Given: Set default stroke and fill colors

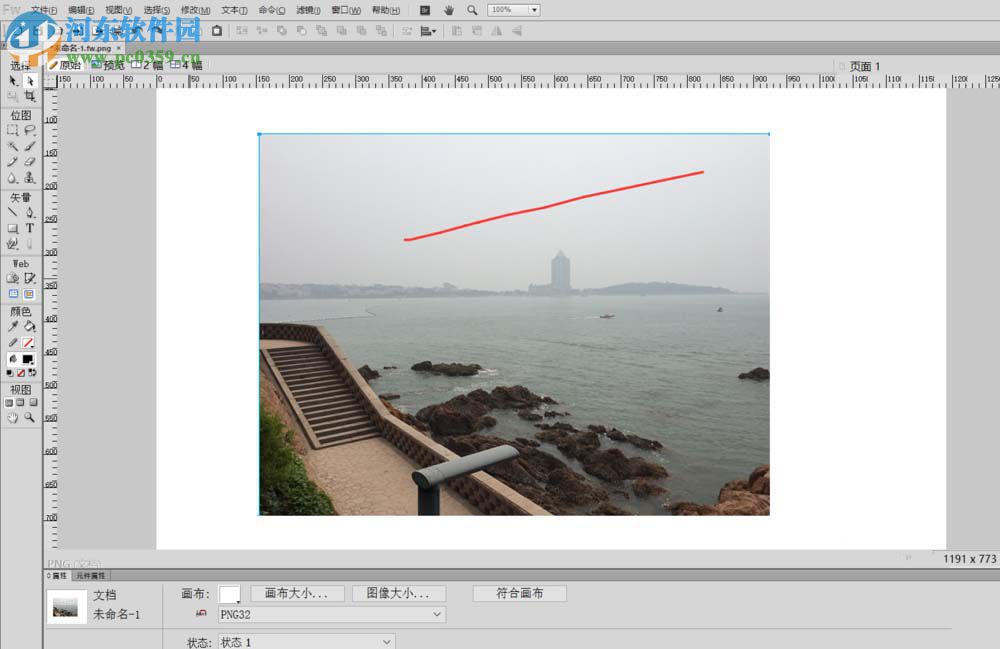Looking at the screenshot, I should coord(10,373).
